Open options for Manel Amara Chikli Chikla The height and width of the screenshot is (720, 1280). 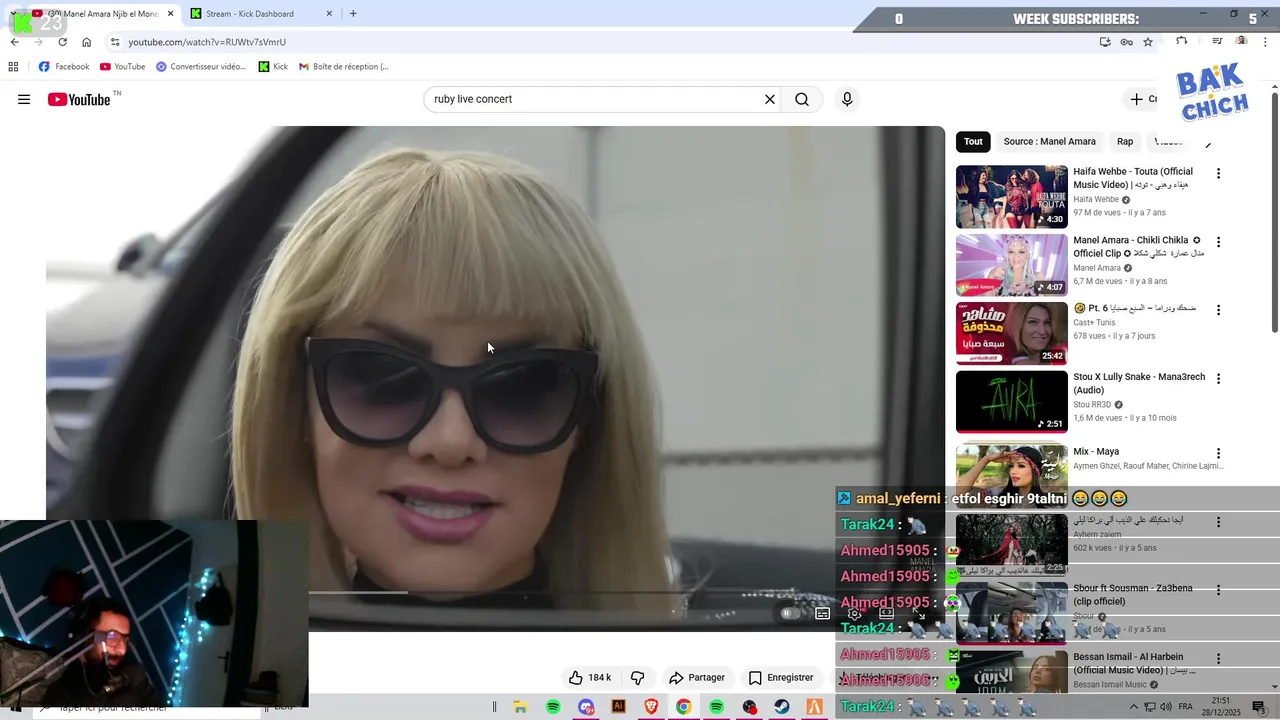coord(1218,242)
